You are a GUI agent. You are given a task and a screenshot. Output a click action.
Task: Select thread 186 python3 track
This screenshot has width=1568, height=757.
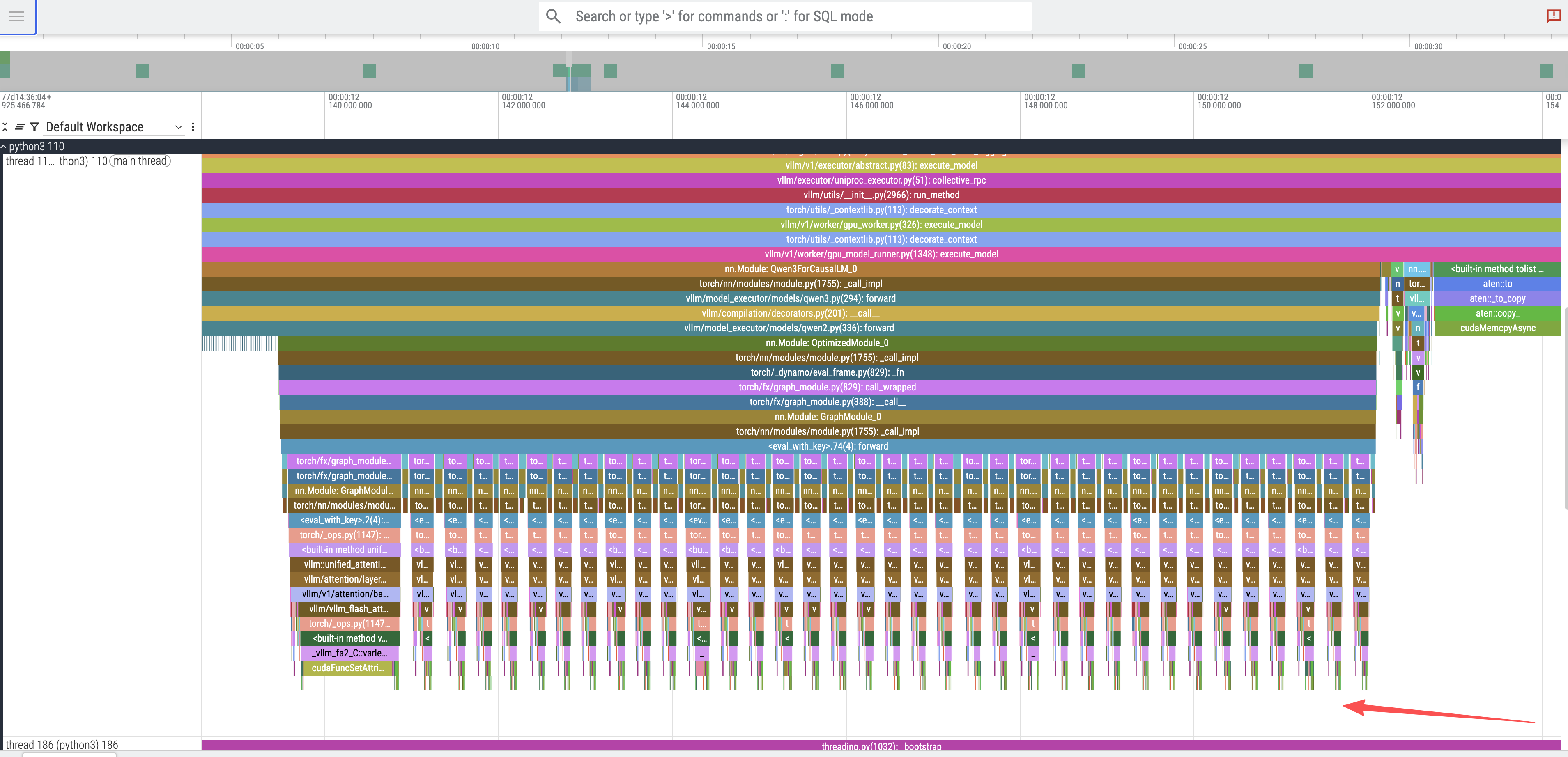[x=62, y=744]
